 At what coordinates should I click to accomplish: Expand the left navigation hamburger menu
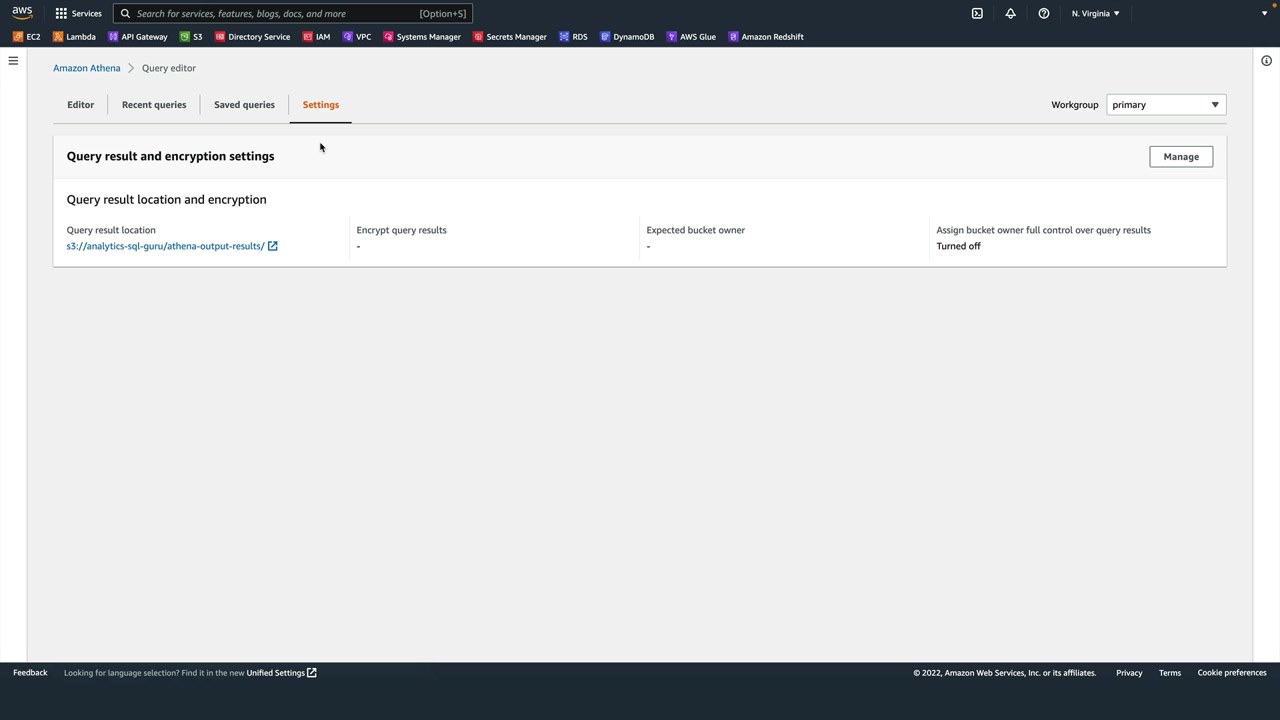pos(13,61)
